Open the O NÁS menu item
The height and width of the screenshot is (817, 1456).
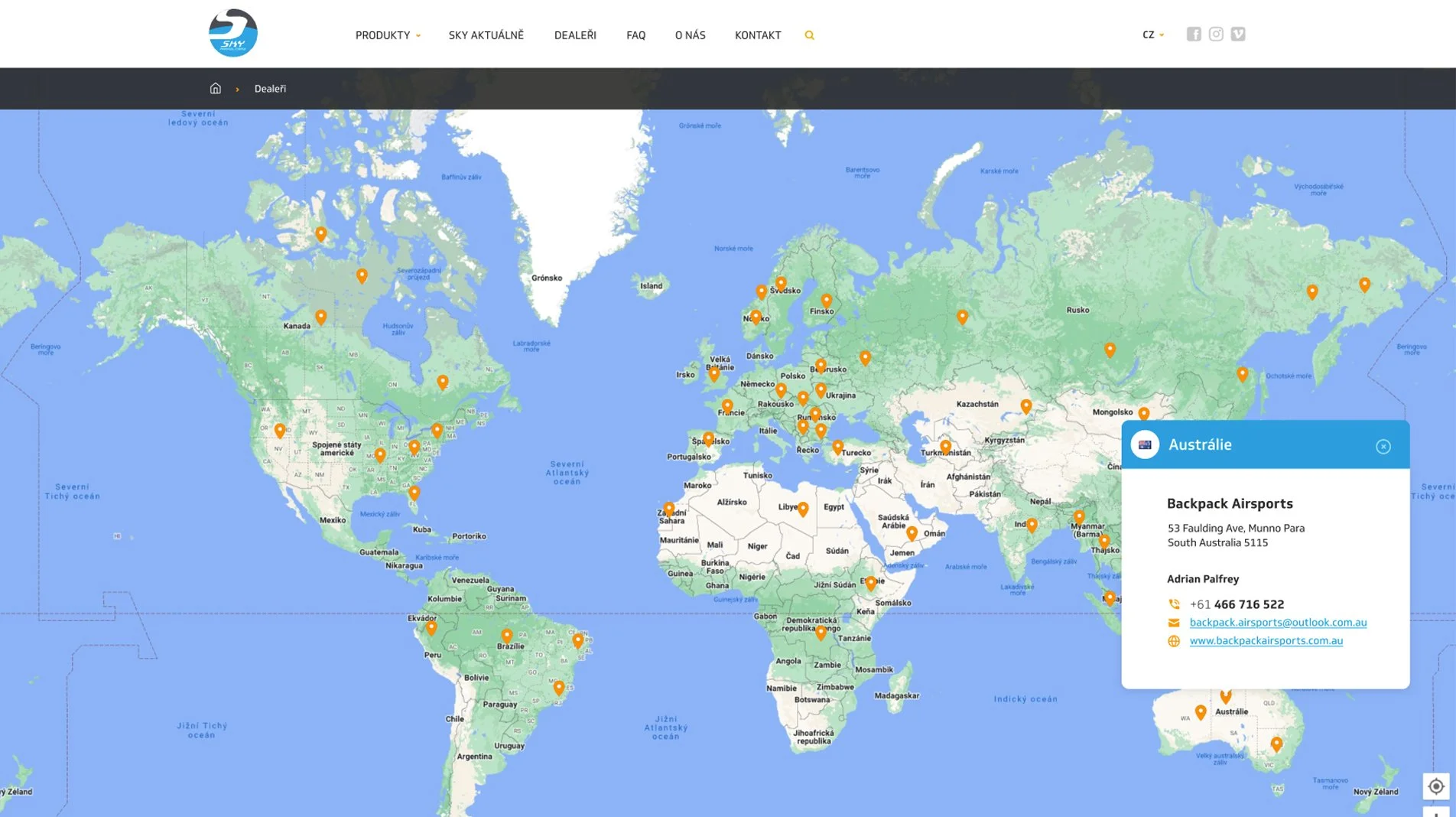click(x=690, y=35)
